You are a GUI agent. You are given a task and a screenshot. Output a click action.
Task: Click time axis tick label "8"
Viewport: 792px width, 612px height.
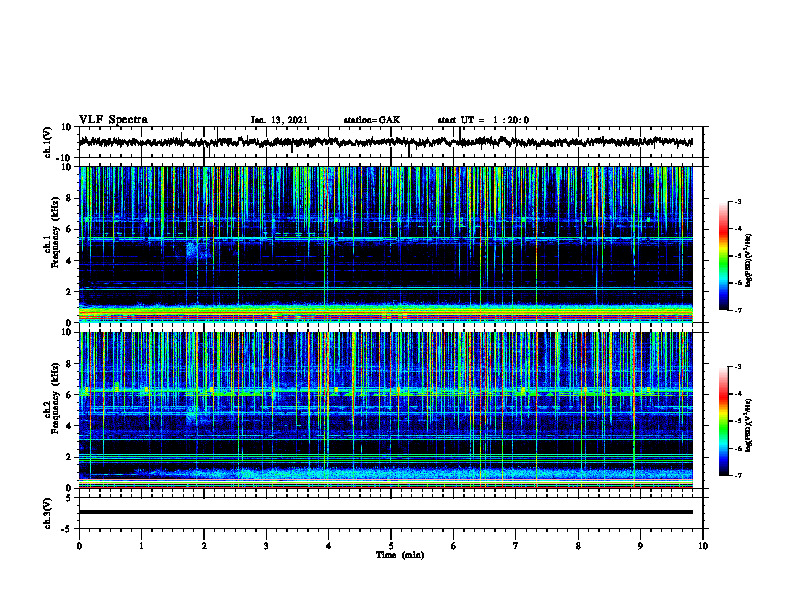[x=578, y=546]
